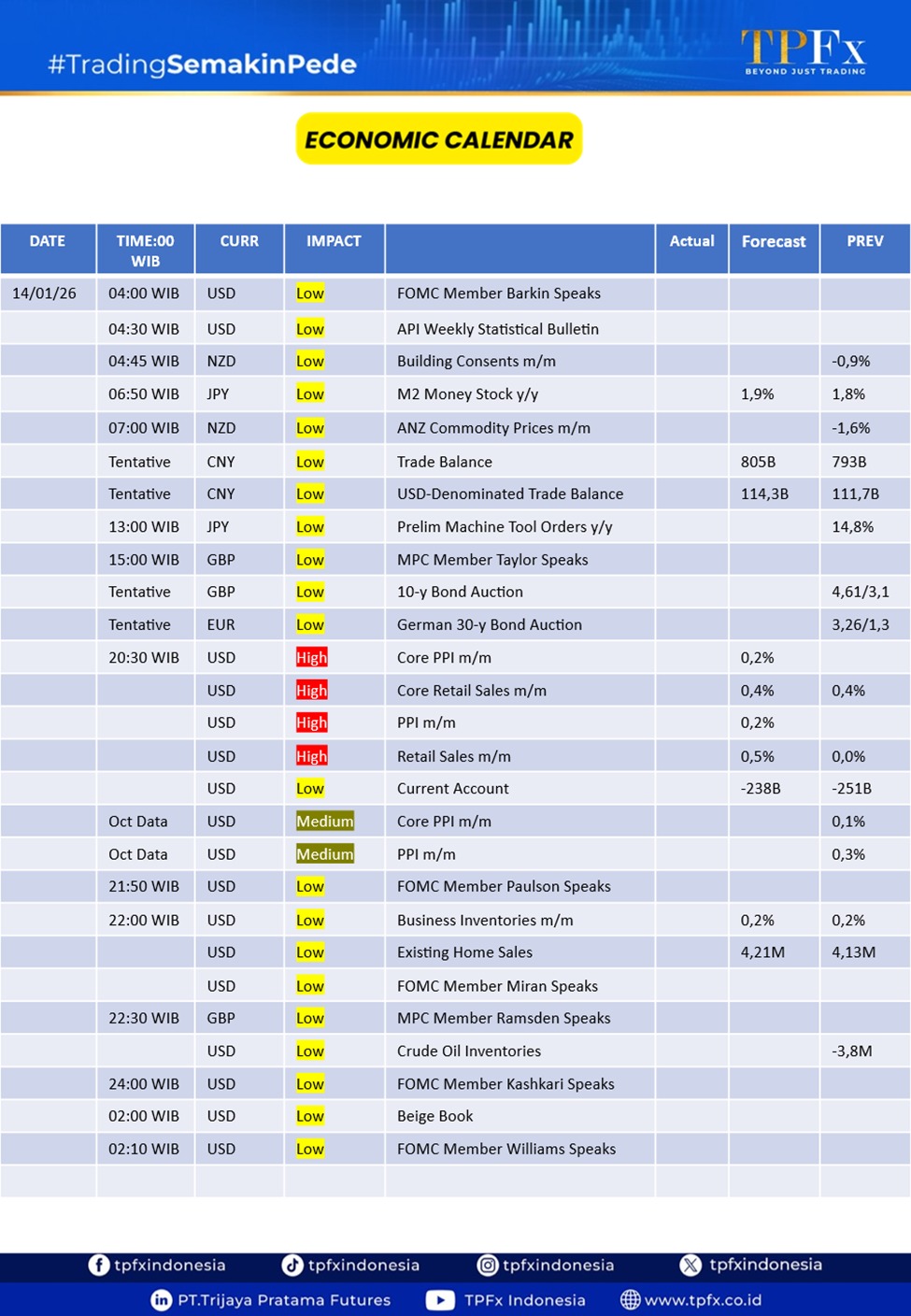Screen dimensions: 911x1316
Task: Click the 14/01/26 date cell
Action: point(45,293)
